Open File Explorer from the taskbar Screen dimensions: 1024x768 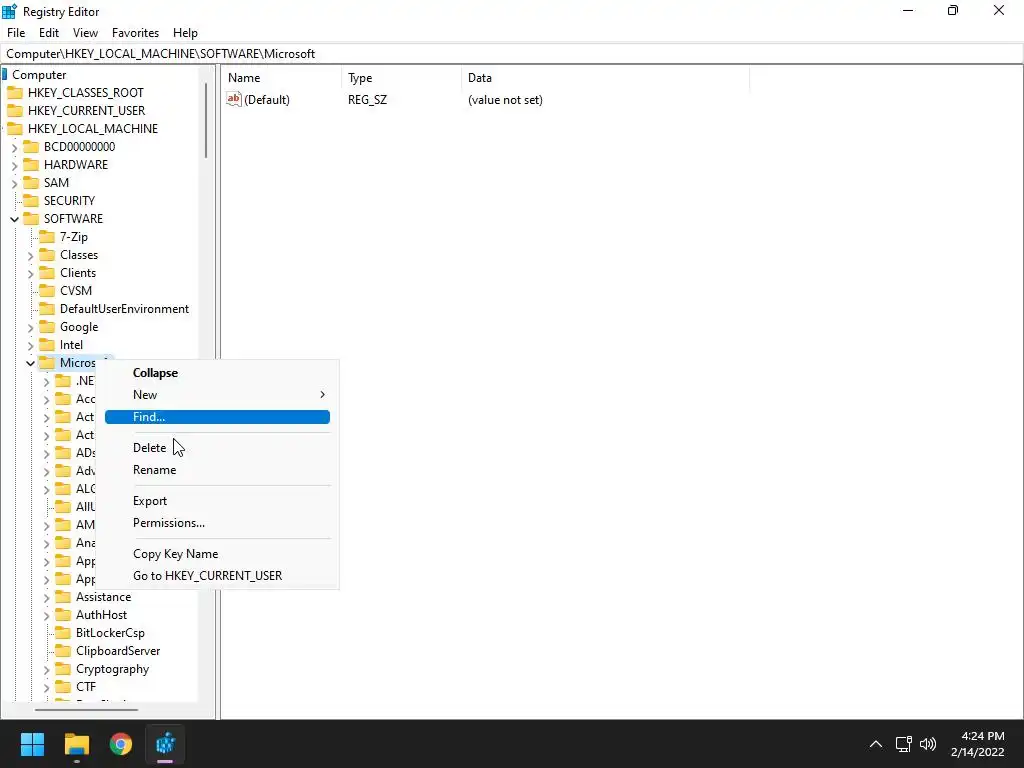click(x=76, y=744)
